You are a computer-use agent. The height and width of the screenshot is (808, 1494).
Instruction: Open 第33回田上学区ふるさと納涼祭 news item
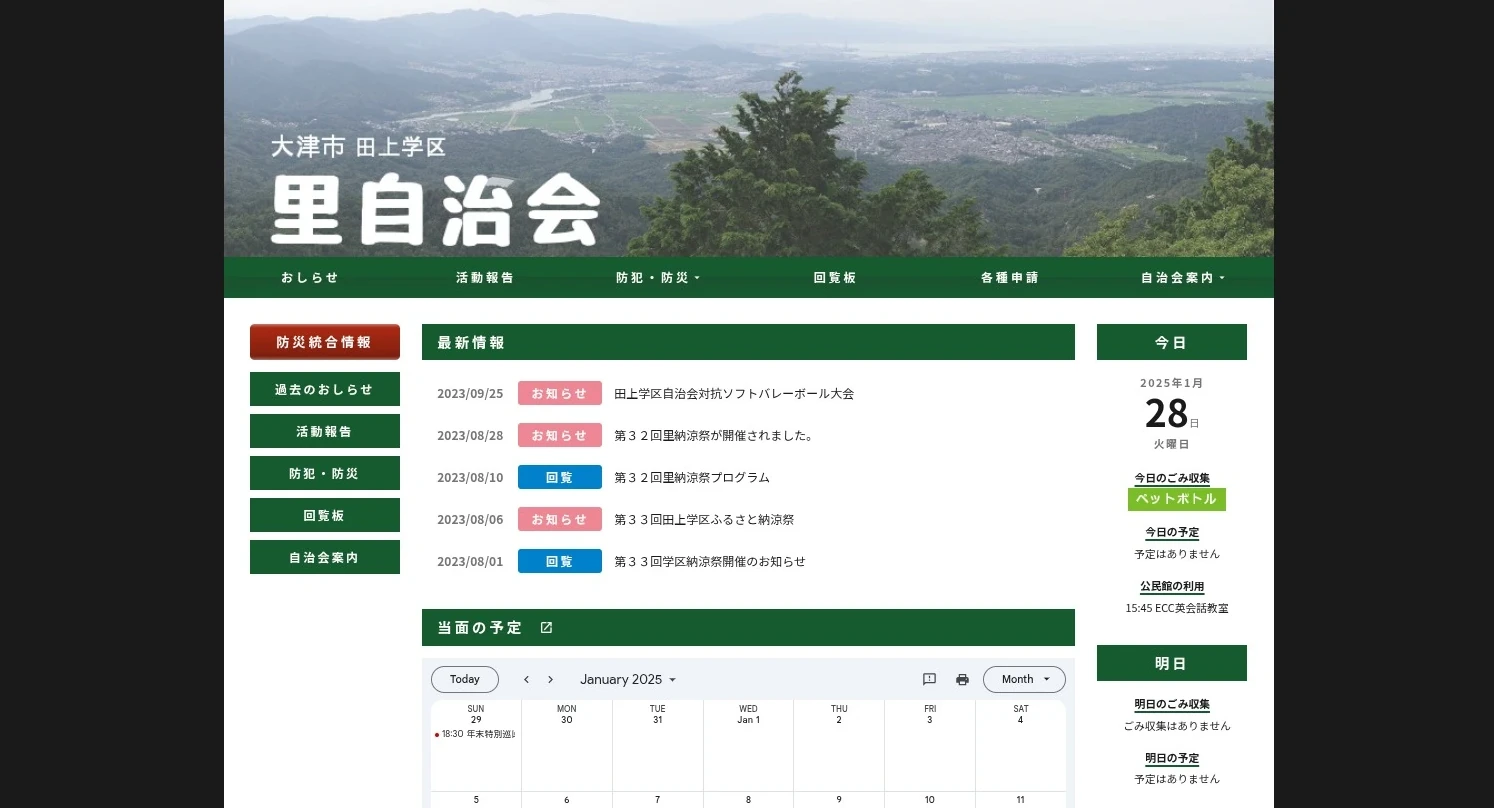pyautogui.click(x=704, y=520)
